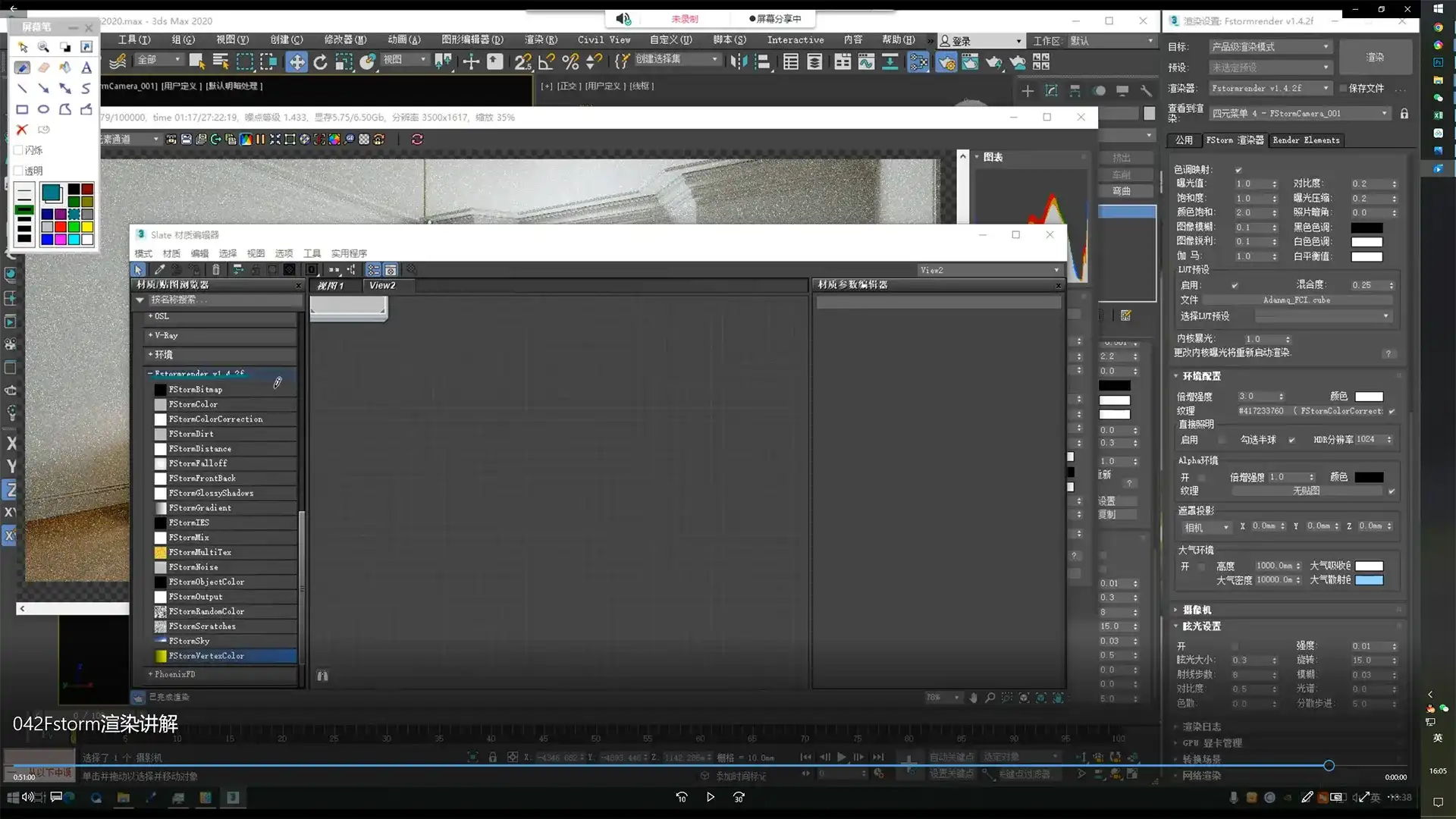Open the 渲染器 Fstormrender dropdown
Viewport: 1456px width, 819px height.
coord(1269,89)
